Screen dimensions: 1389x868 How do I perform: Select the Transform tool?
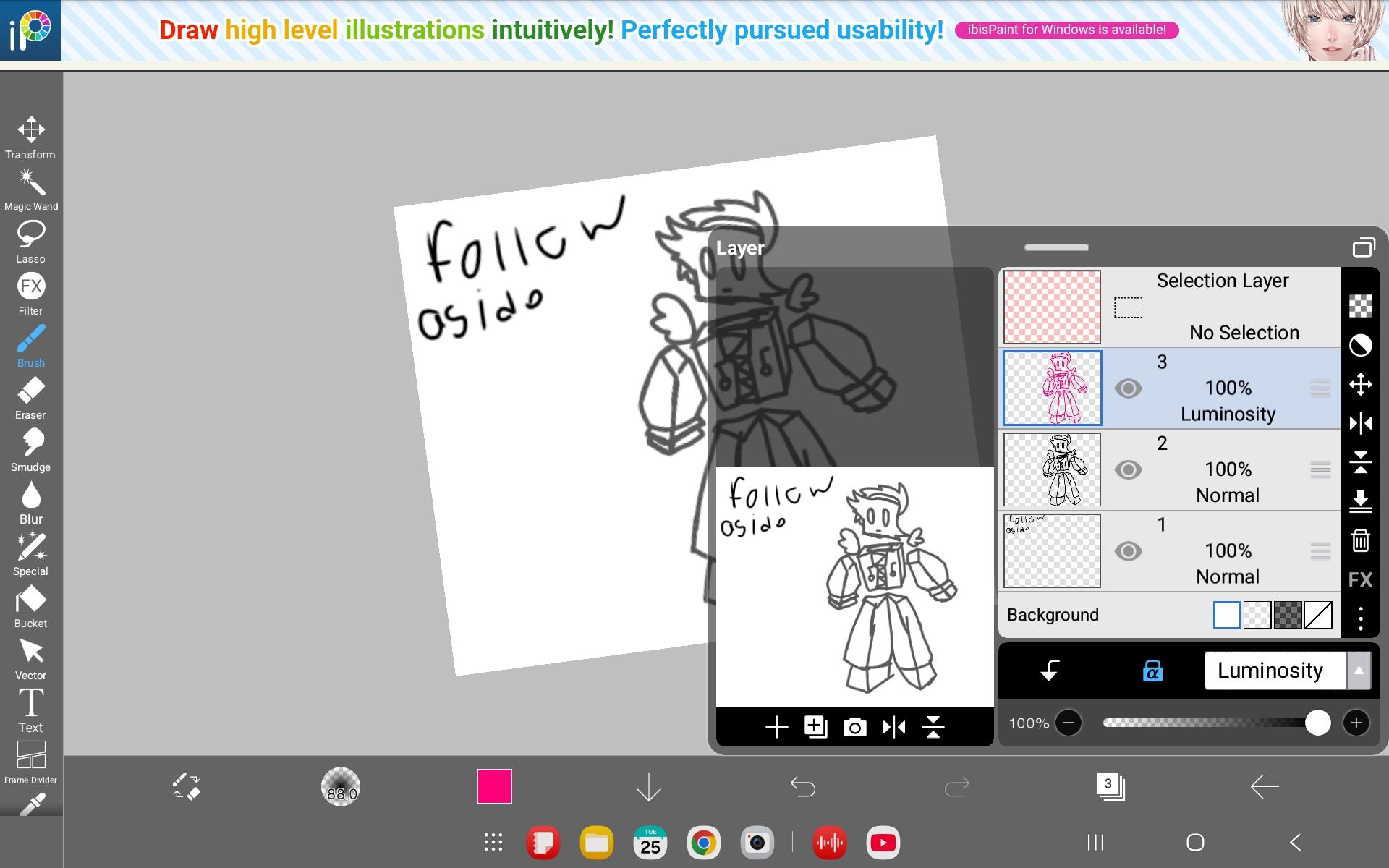pos(30,137)
